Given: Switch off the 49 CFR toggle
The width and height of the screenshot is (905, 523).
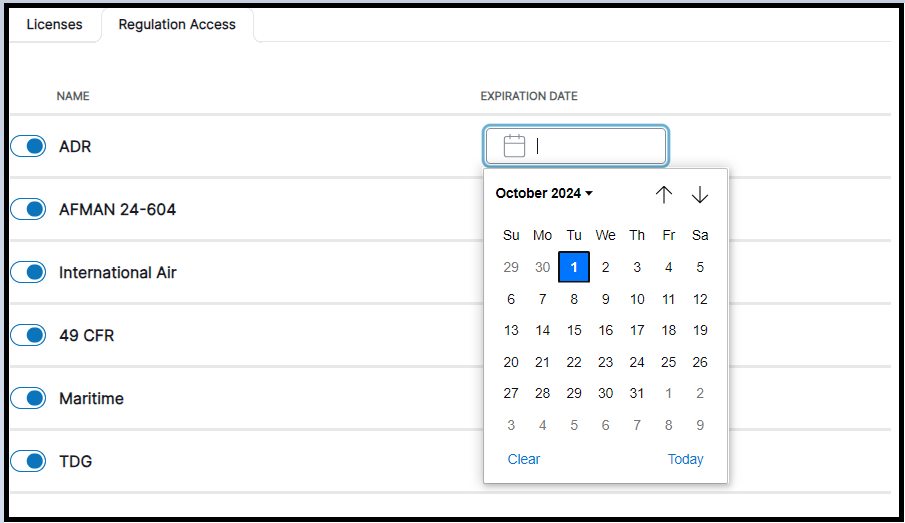Looking at the screenshot, I should coord(29,335).
